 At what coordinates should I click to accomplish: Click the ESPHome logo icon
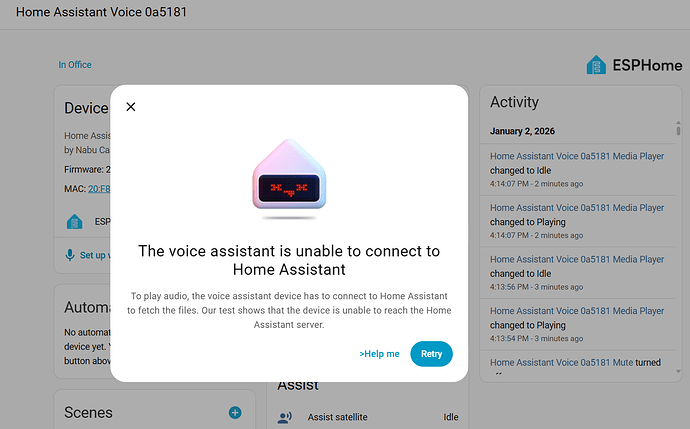click(x=596, y=65)
